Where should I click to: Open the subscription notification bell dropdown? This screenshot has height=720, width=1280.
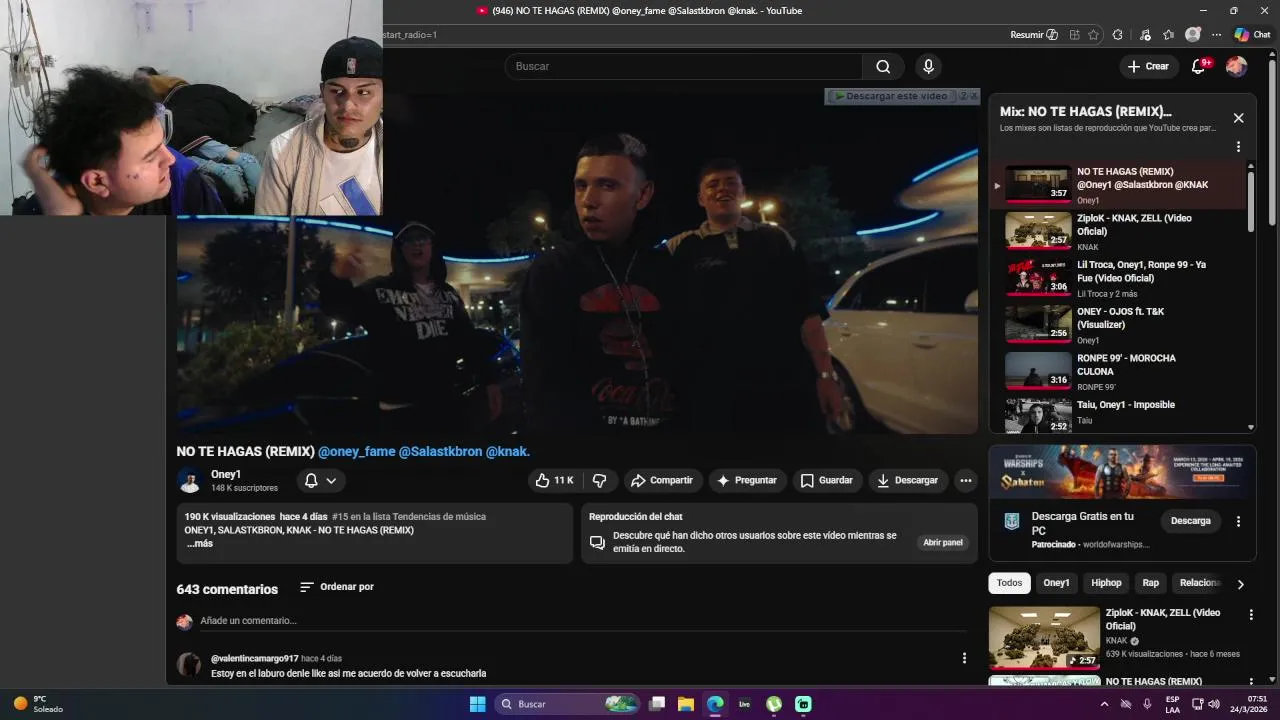[320, 481]
